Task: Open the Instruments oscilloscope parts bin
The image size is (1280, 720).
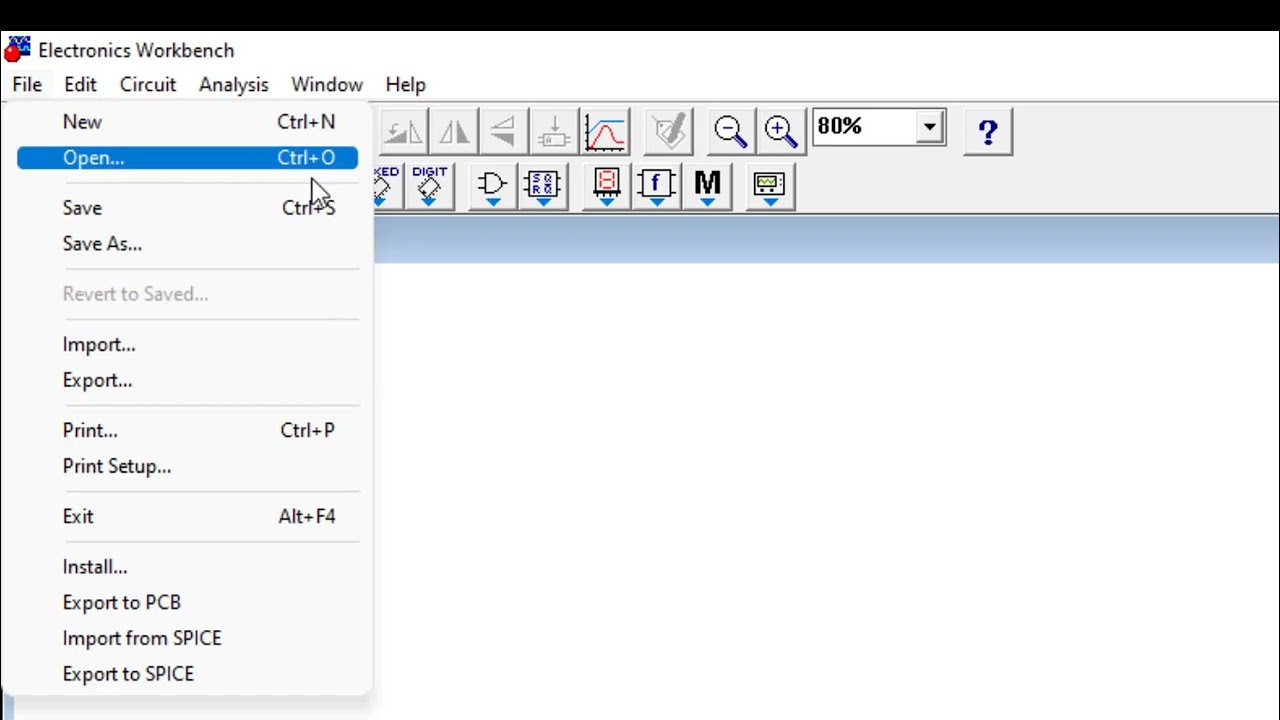Action: click(x=770, y=186)
